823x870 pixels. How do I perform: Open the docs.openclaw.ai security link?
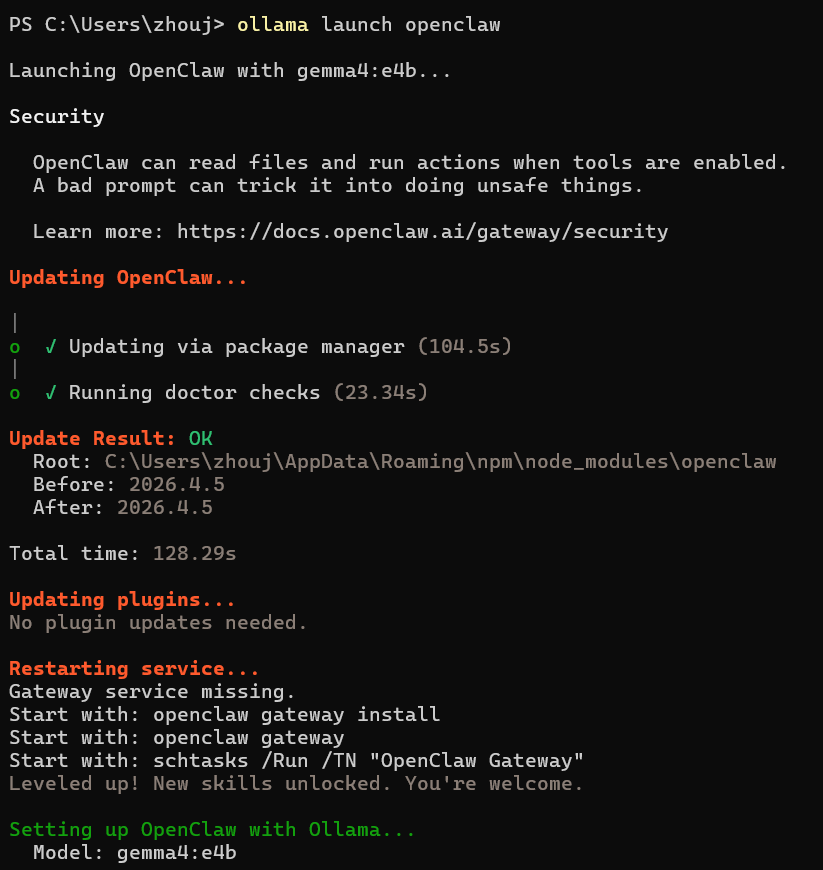422,232
